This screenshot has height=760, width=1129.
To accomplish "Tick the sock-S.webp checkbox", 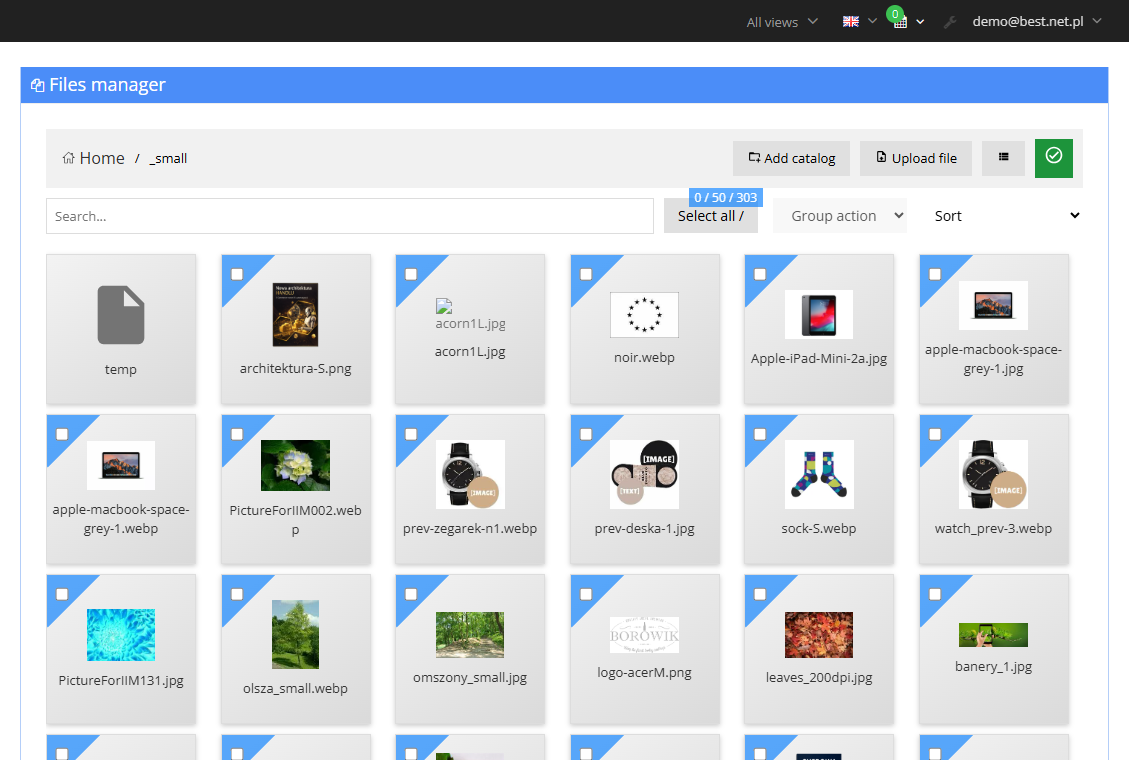I will (760, 434).
